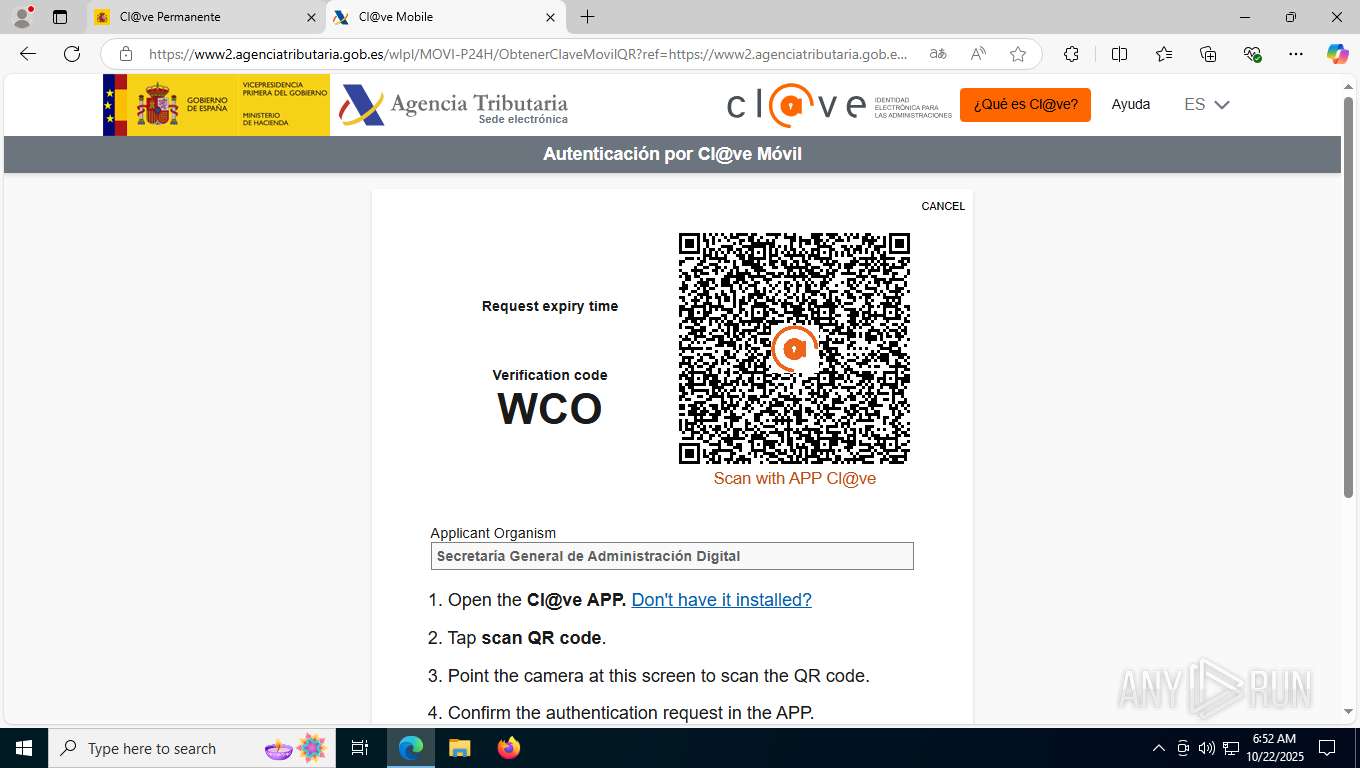Click CANCEL to abort authentication
This screenshot has width=1360, height=768.
click(943, 206)
